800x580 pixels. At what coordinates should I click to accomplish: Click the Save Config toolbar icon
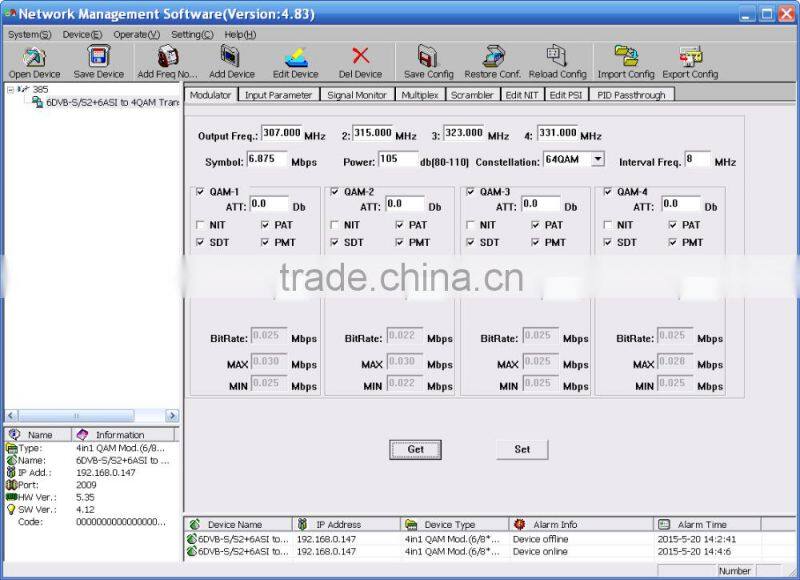(x=428, y=57)
